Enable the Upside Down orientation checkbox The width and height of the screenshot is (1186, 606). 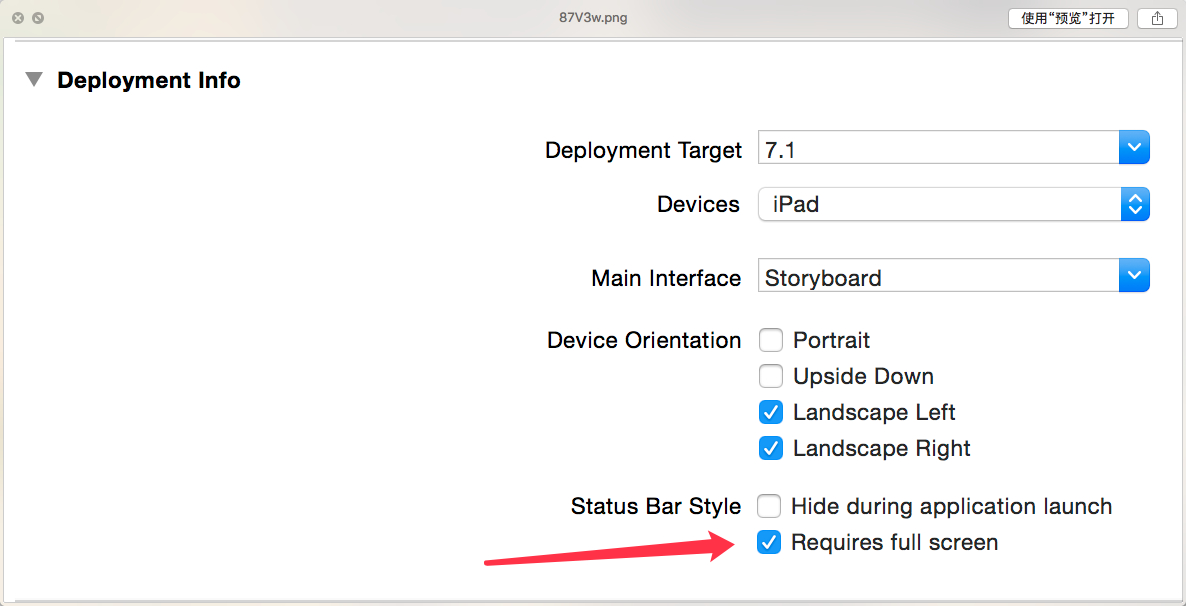[770, 376]
